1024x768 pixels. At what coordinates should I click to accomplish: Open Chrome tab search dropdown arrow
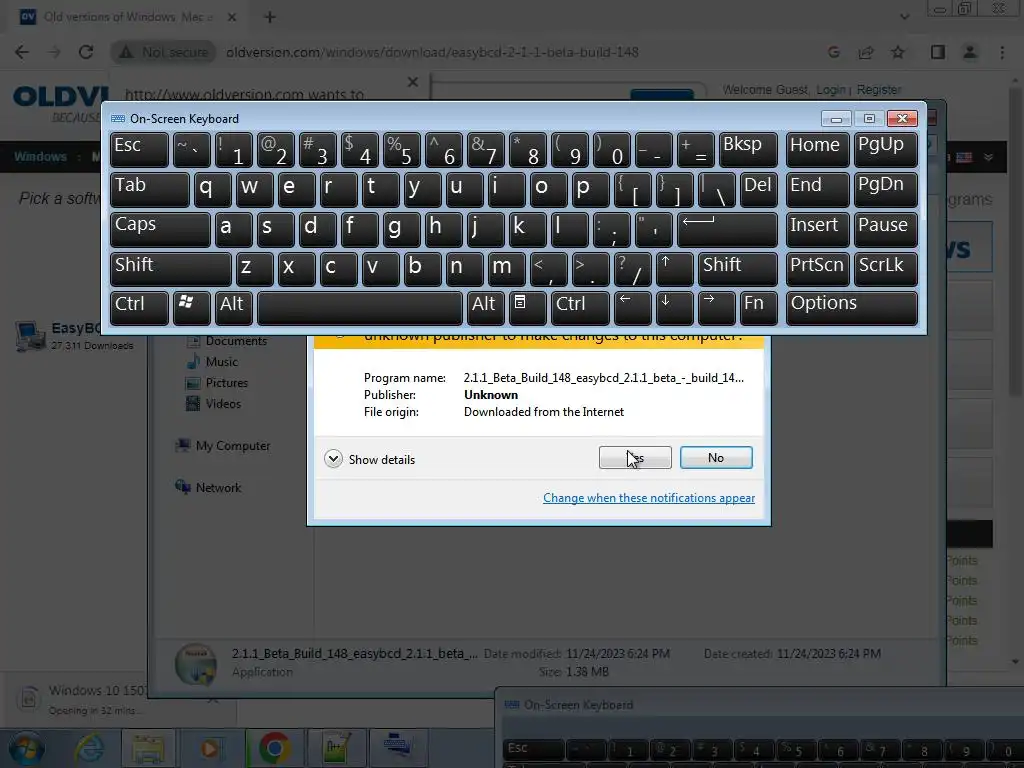[904, 17]
